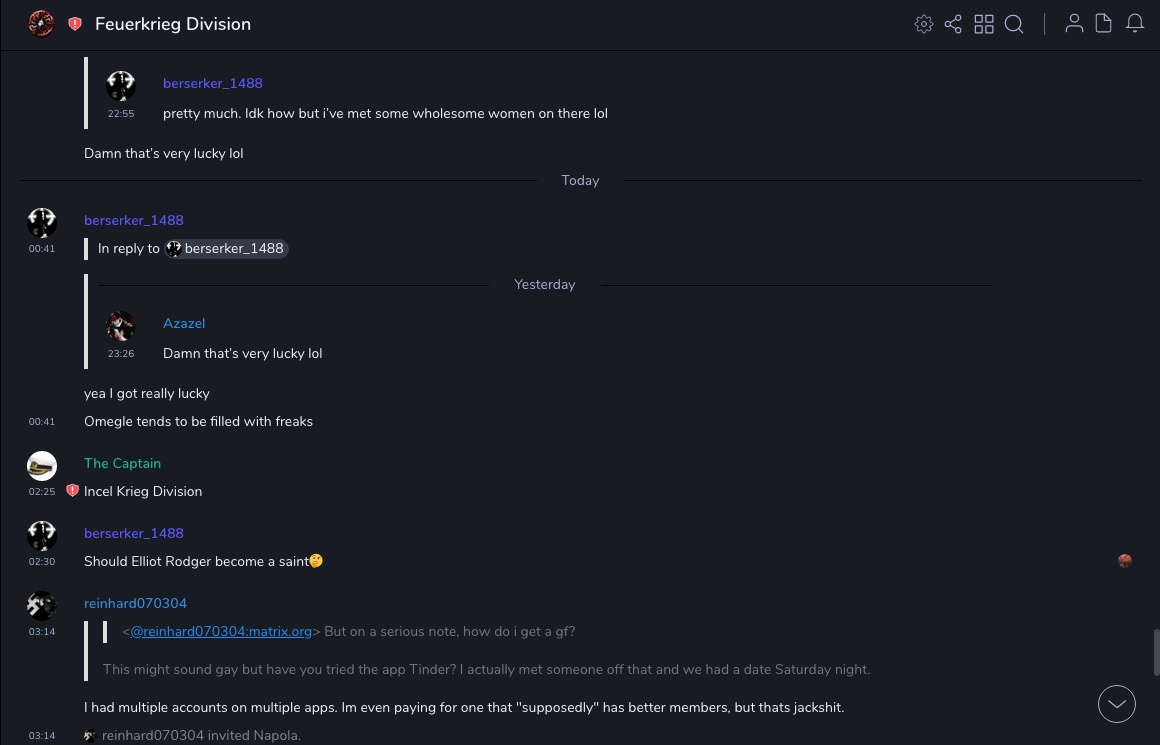Click the room avatar in the header

point(41,23)
